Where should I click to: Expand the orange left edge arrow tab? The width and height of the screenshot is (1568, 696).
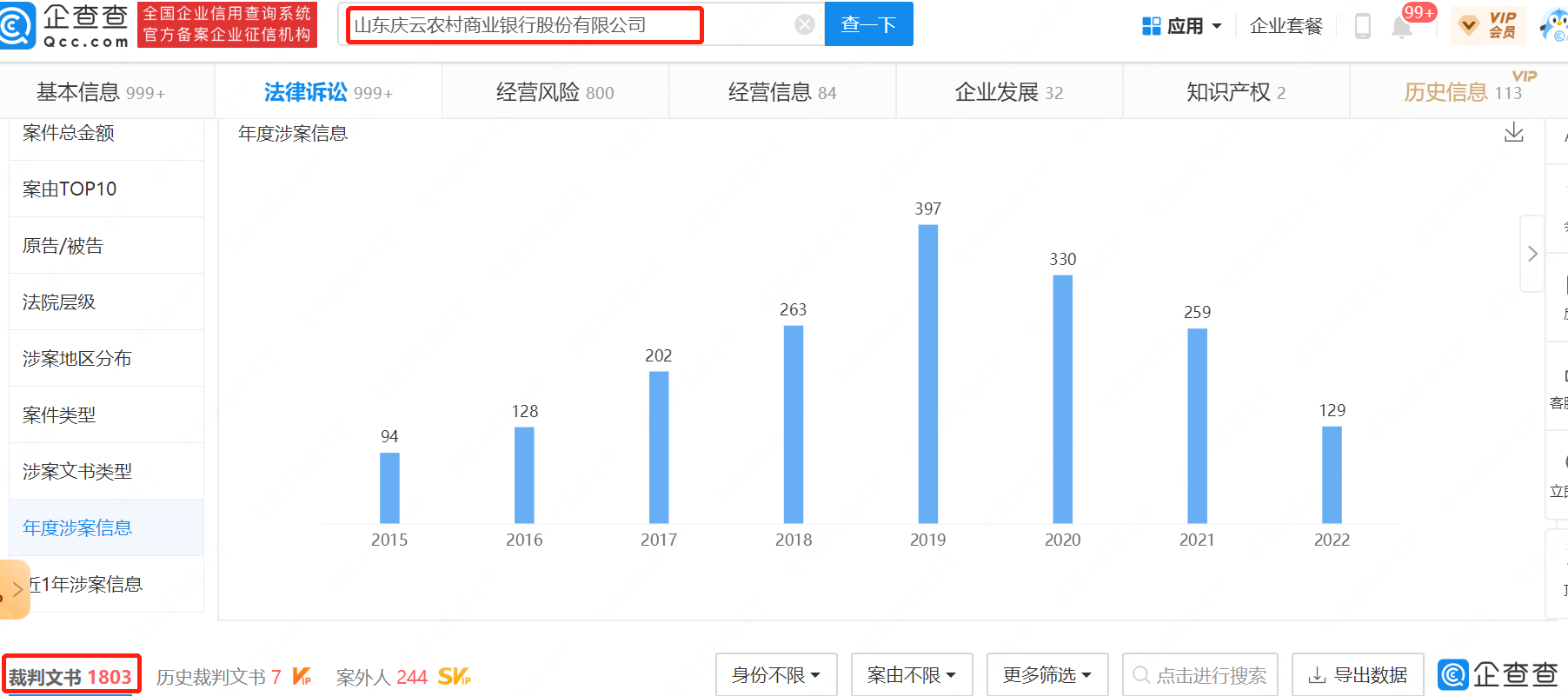tap(15, 589)
